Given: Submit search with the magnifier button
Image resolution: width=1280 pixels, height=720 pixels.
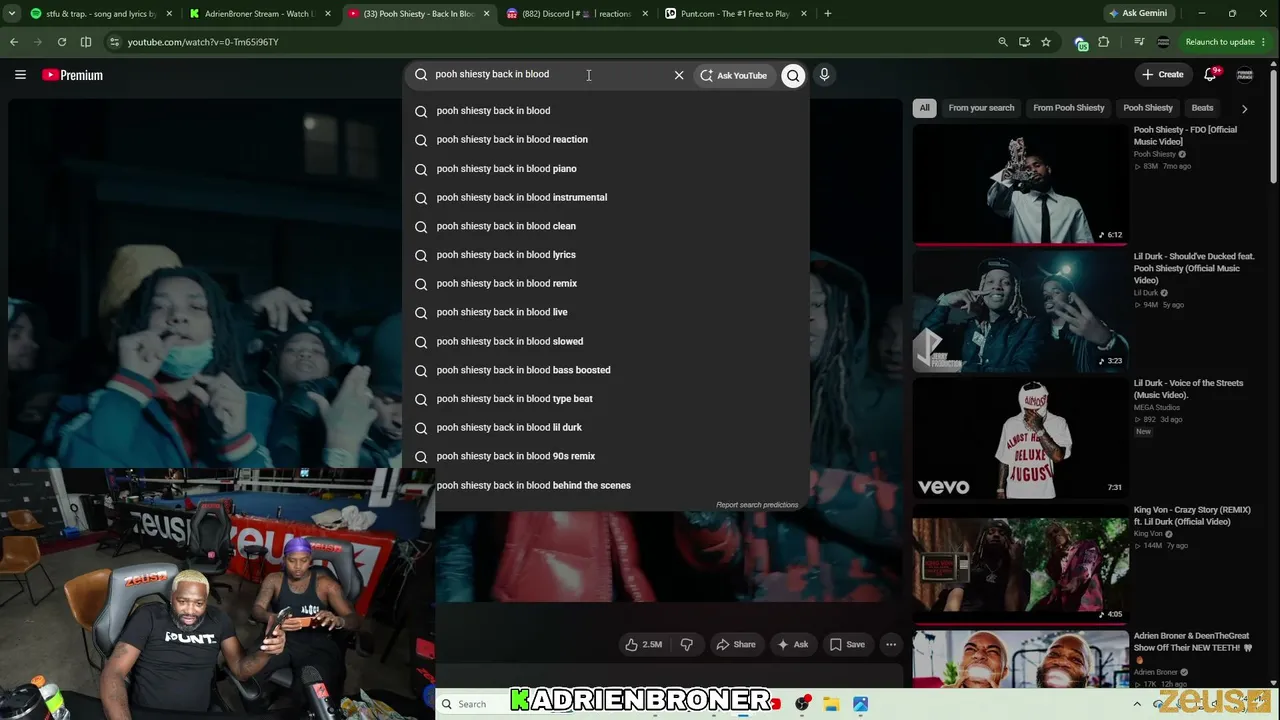Looking at the screenshot, I should [793, 75].
